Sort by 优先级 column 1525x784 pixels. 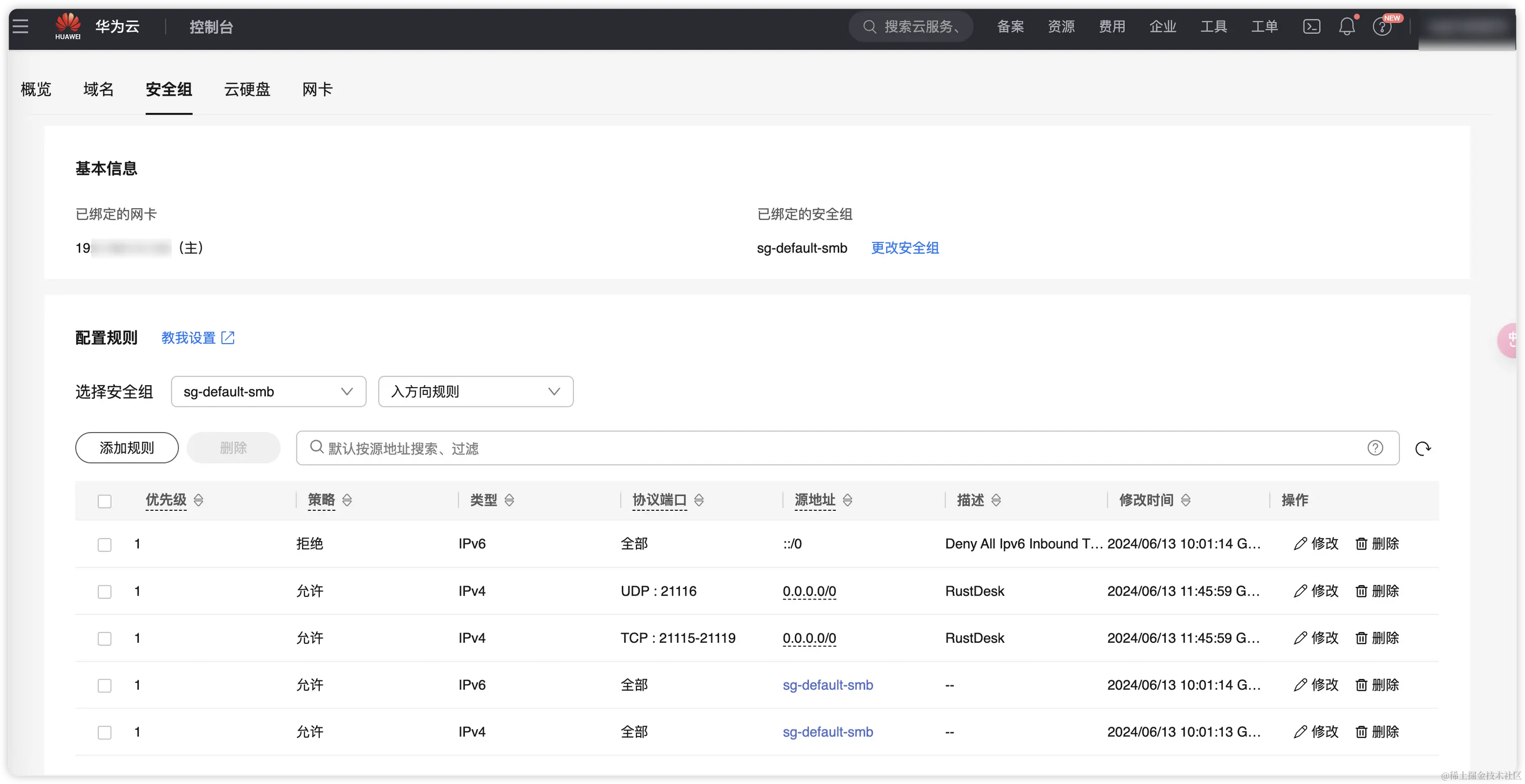click(x=198, y=500)
